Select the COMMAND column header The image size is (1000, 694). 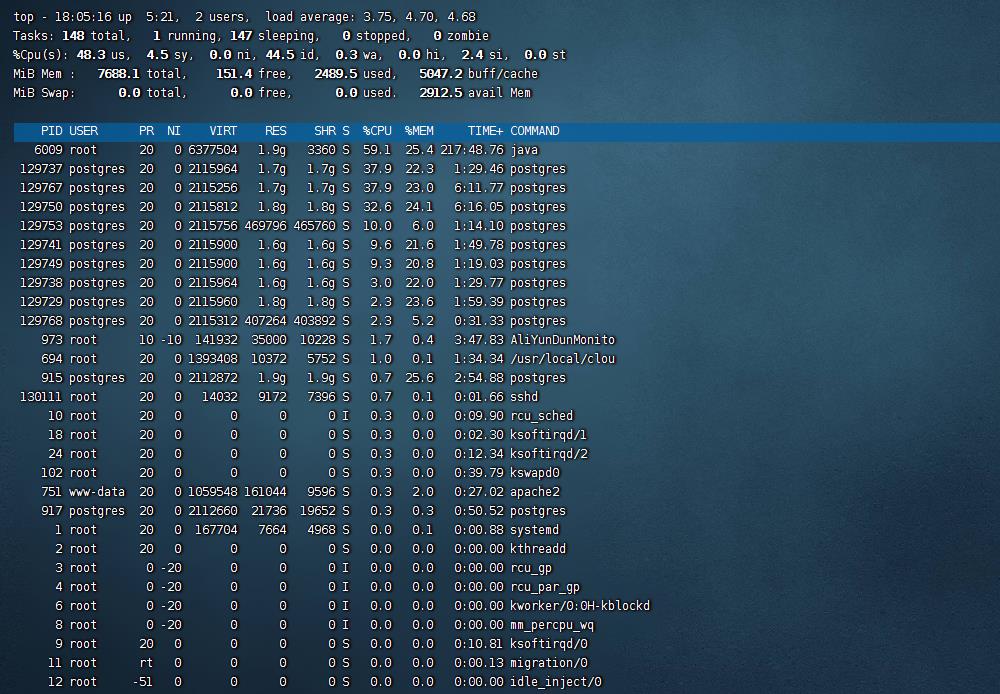pos(535,131)
